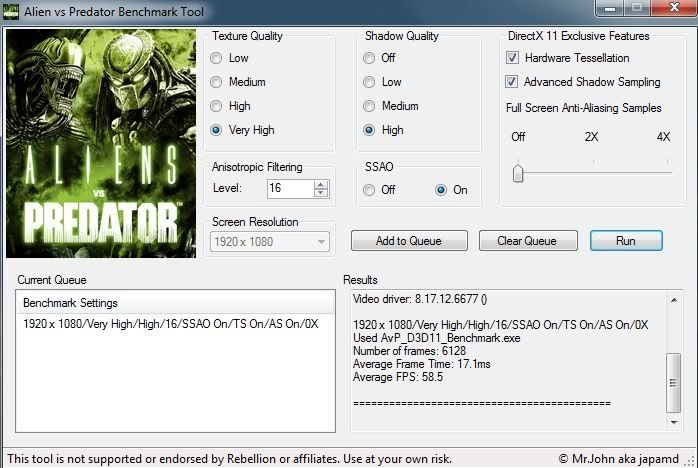Viewport: 698px width, 468px height.
Task: Click the Aliens vs Predator cover image
Action: 101,143
